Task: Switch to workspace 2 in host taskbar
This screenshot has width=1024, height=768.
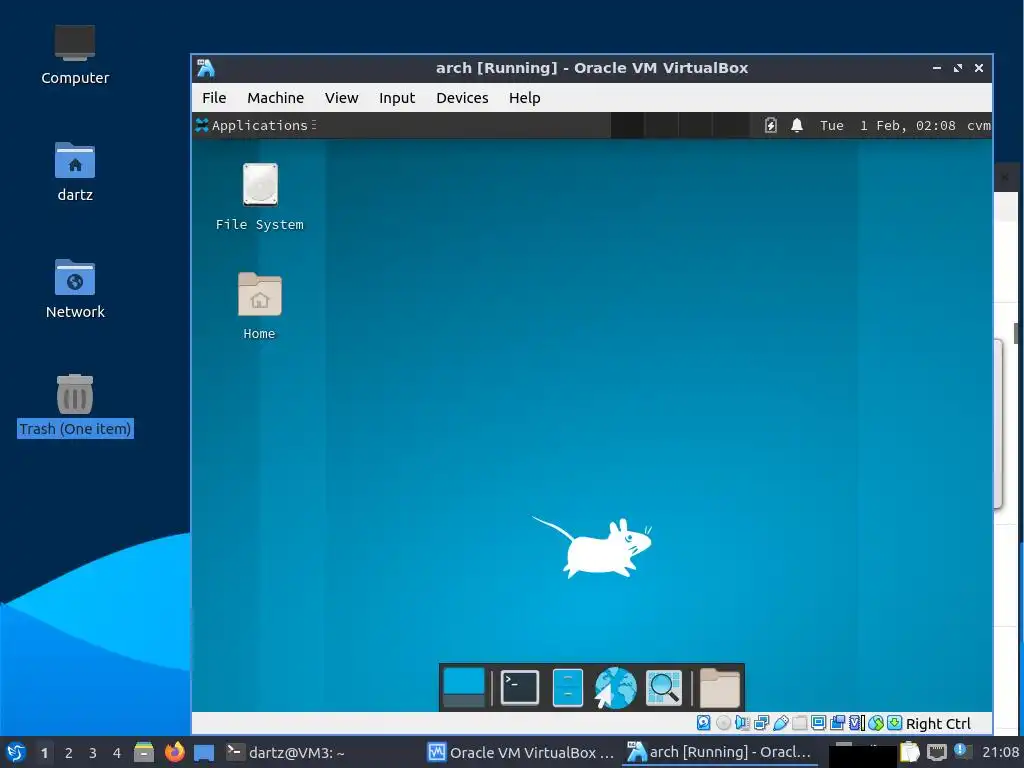Action: (69, 753)
